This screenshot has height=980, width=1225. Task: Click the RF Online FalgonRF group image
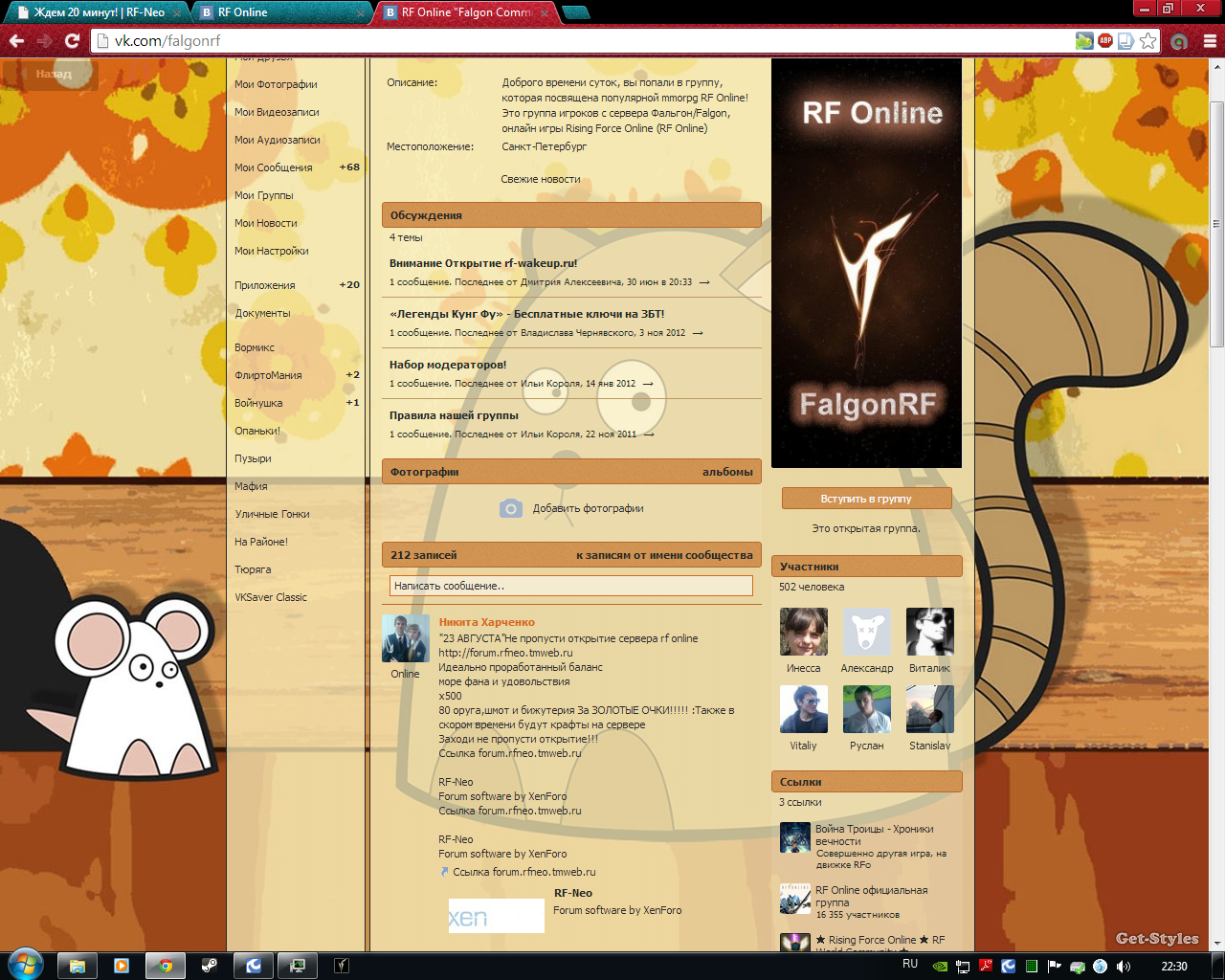(x=866, y=263)
